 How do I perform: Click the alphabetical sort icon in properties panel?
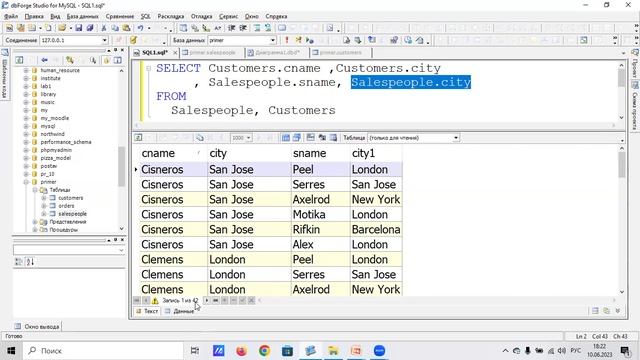[30, 262]
